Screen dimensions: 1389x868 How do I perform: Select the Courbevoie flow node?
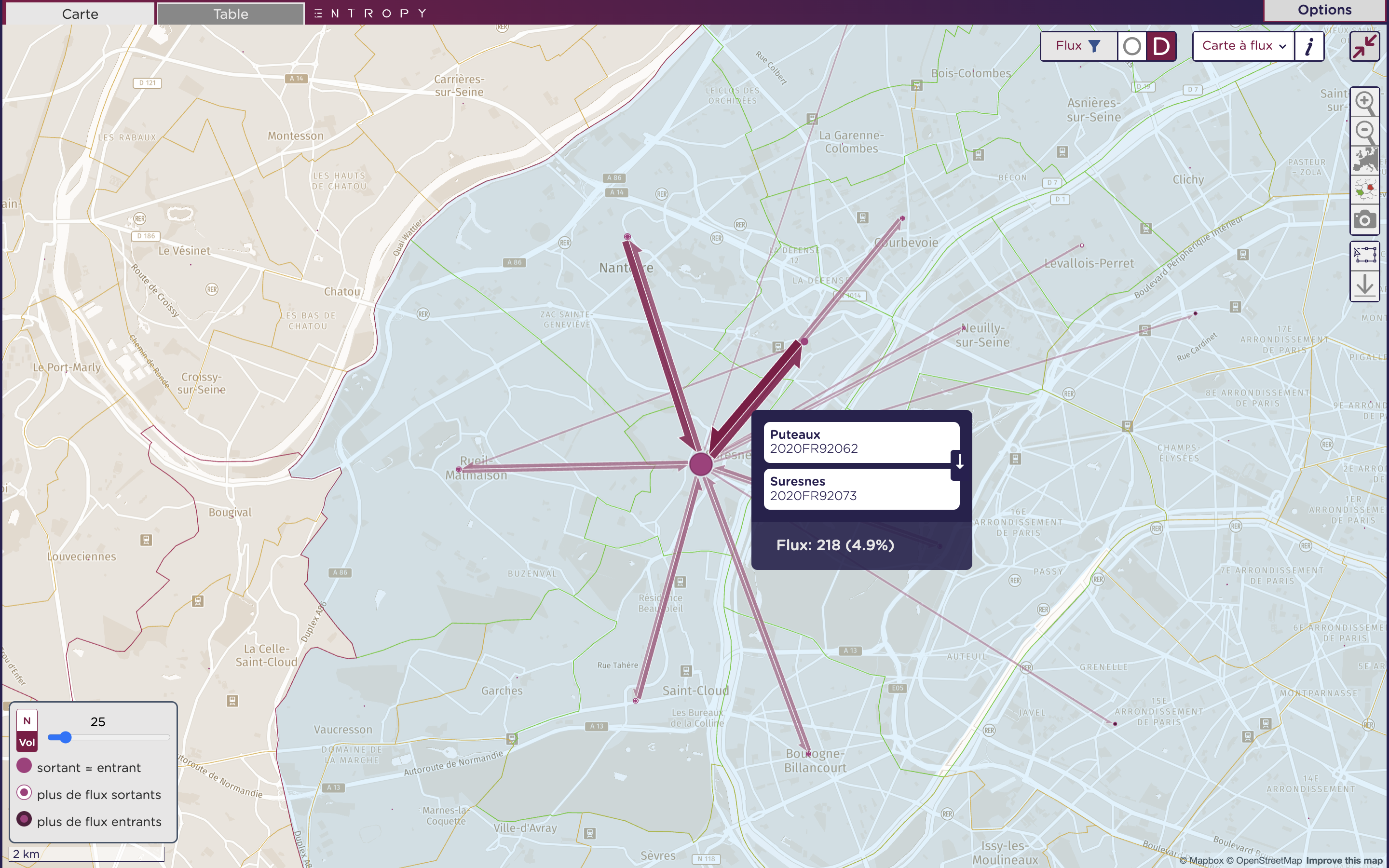(x=902, y=218)
